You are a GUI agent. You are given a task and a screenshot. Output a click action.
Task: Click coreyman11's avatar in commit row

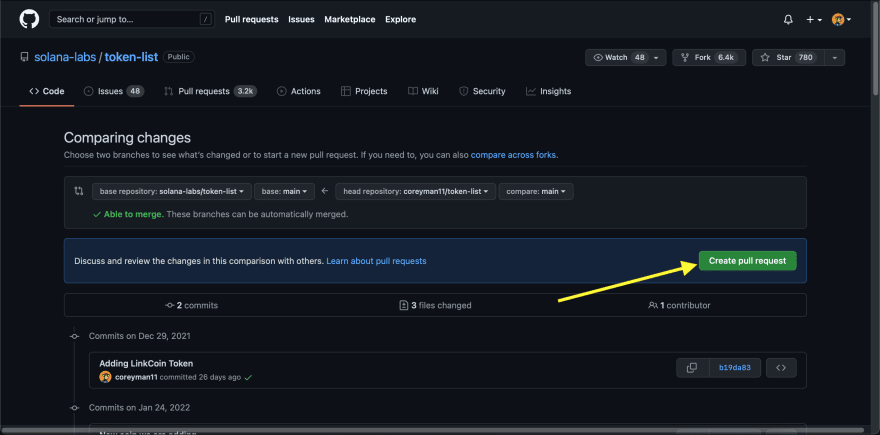pyautogui.click(x=106, y=377)
